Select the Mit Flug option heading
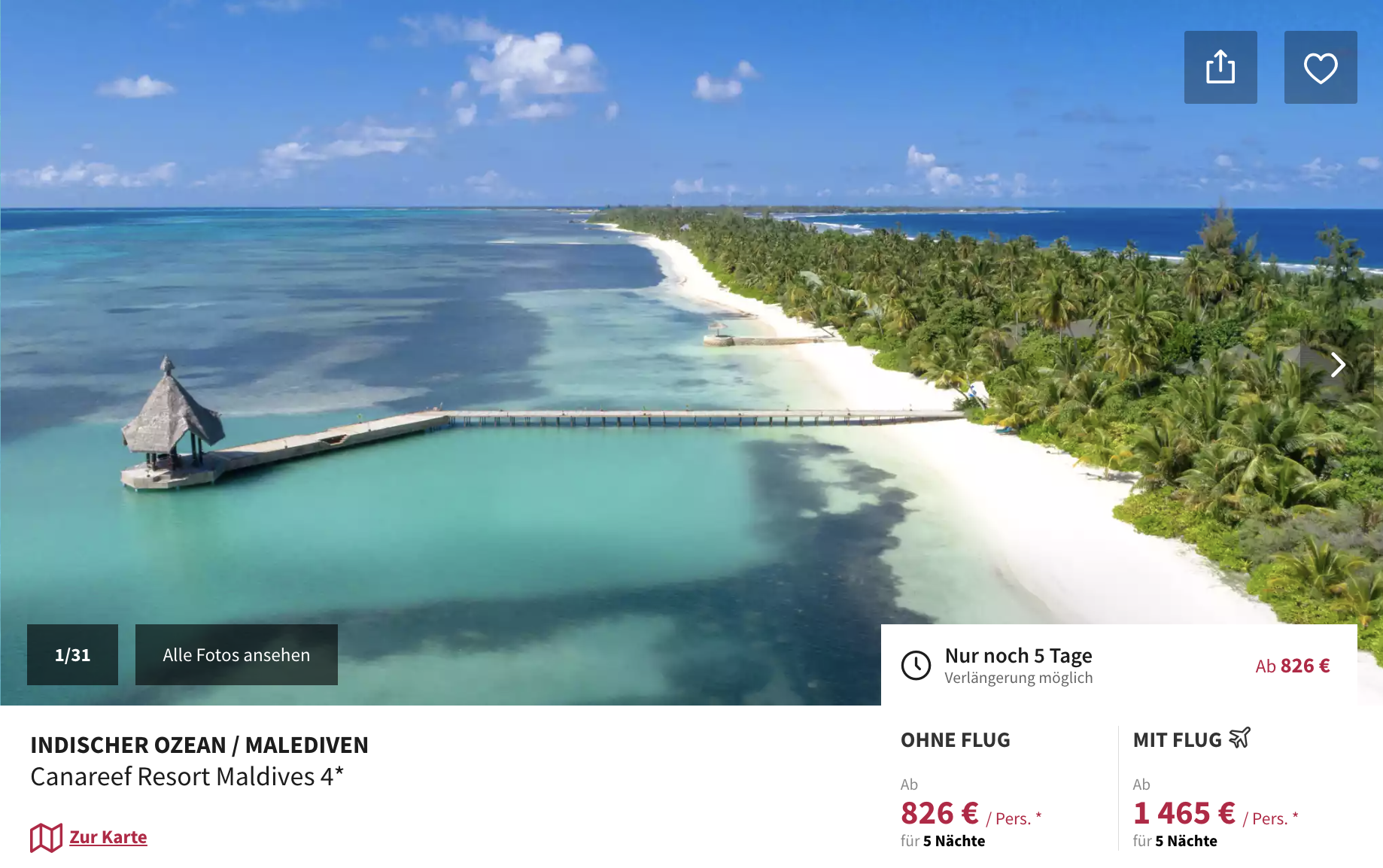Screen dimensions: 1383x868 (1178, 740)
